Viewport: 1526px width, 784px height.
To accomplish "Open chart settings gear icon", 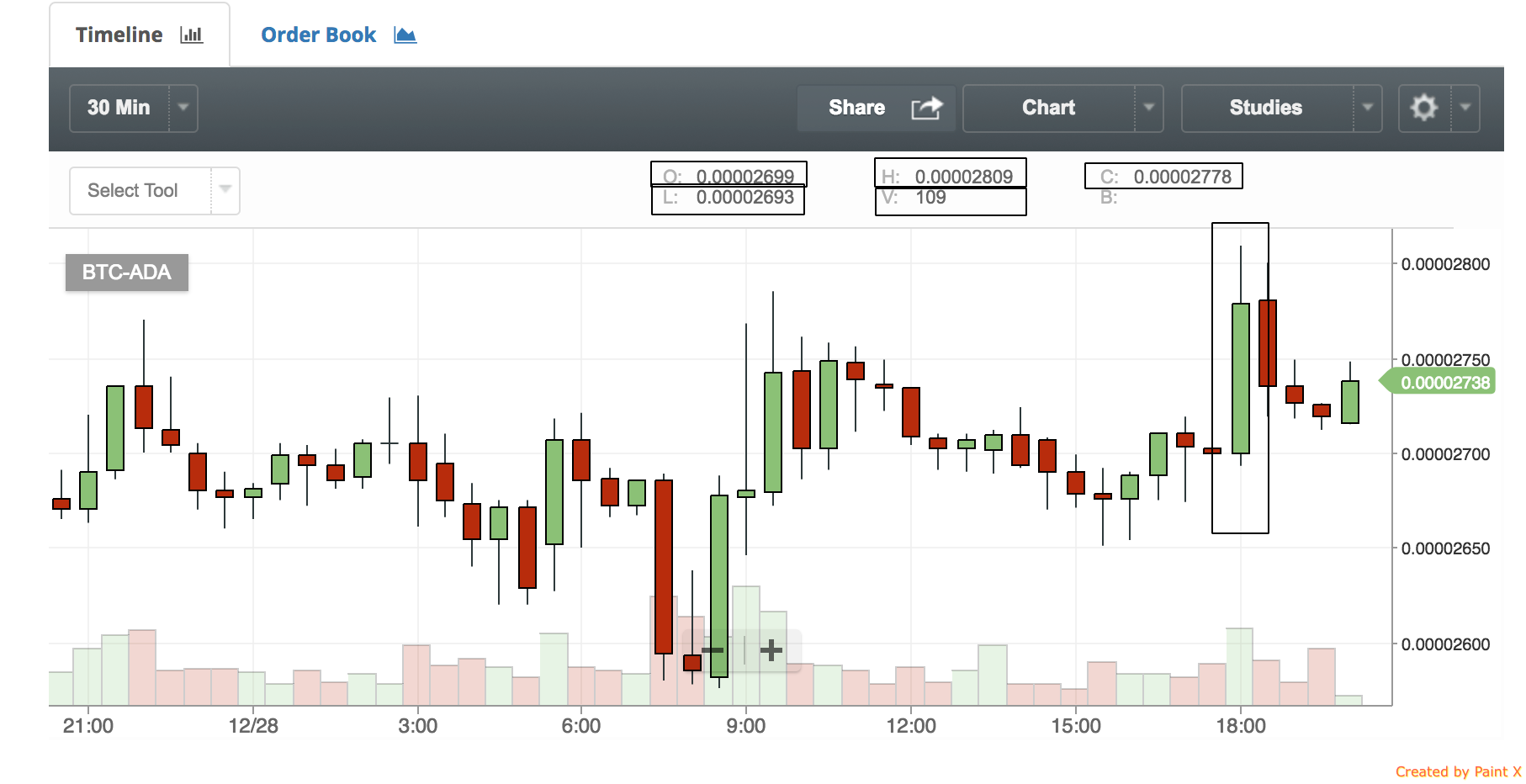I will click(x=1424, y=108).
